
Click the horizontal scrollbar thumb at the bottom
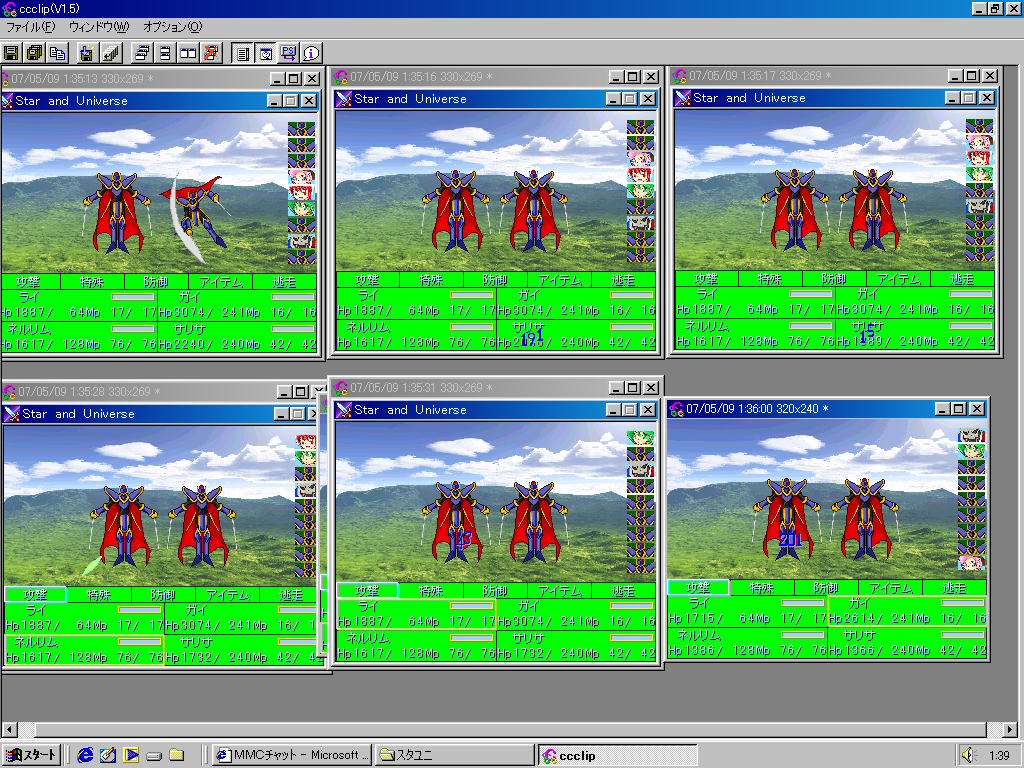pos(511,729)
